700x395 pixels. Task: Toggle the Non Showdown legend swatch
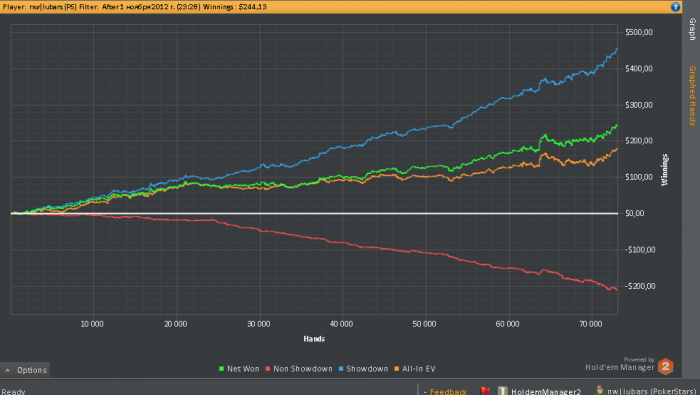coord(268,369)
